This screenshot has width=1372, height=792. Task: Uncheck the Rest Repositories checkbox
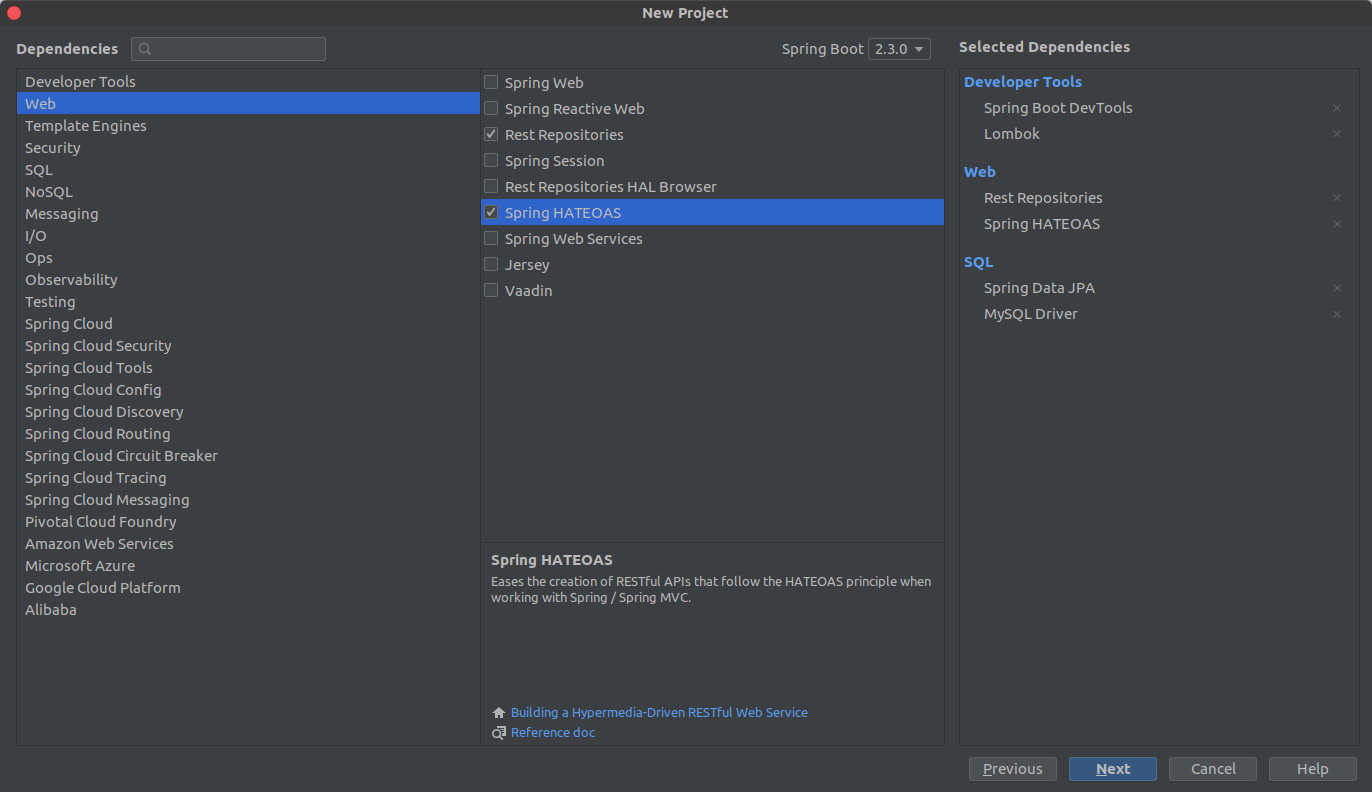click(491, 135)
